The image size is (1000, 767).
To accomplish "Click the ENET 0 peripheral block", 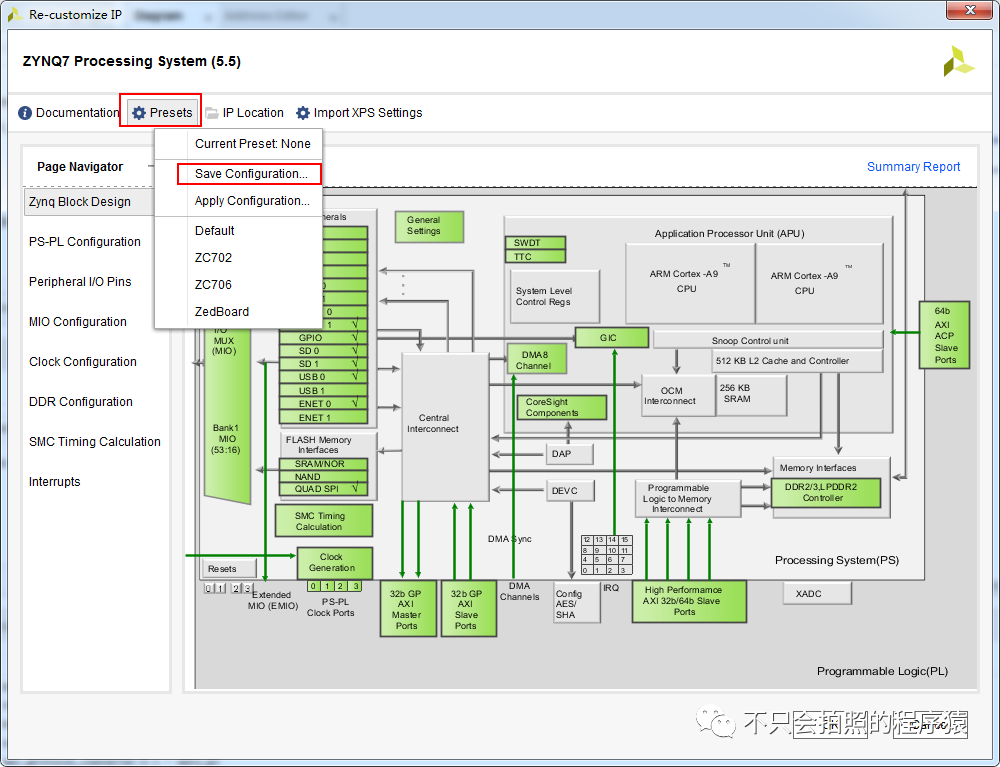I will pos(323,404).
